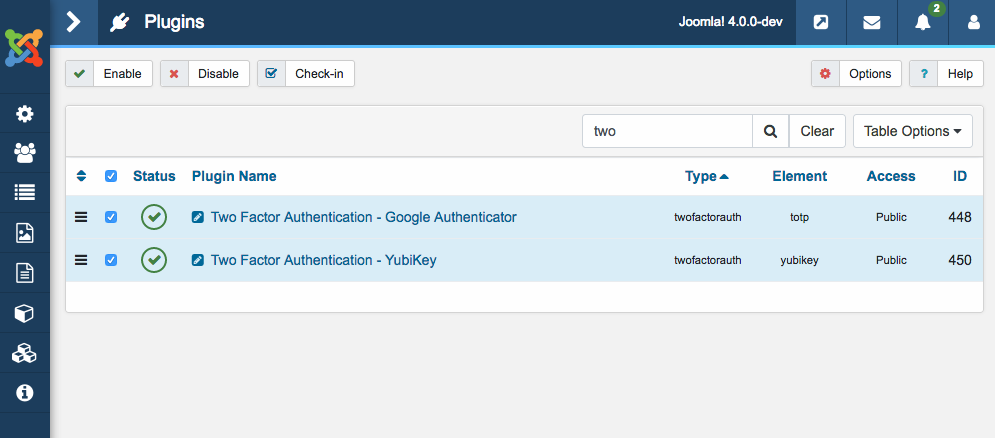
Task: Open the Help info icon in sidebar
Action: pos(25,393)
